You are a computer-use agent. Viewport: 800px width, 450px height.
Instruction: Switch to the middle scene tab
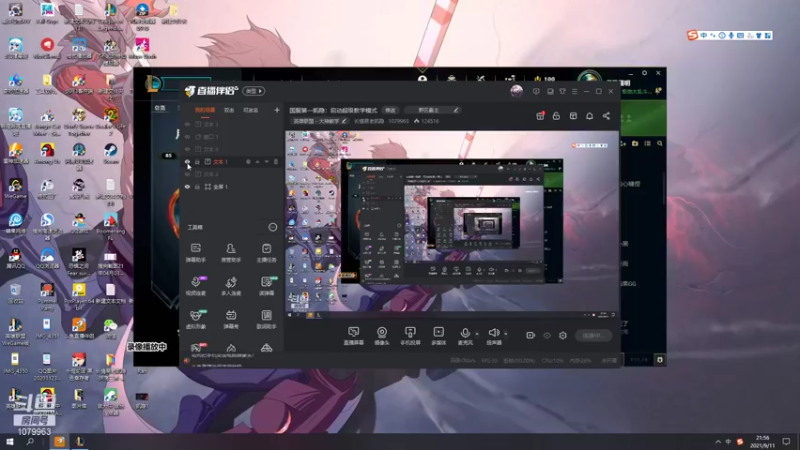tap(229, 110)
